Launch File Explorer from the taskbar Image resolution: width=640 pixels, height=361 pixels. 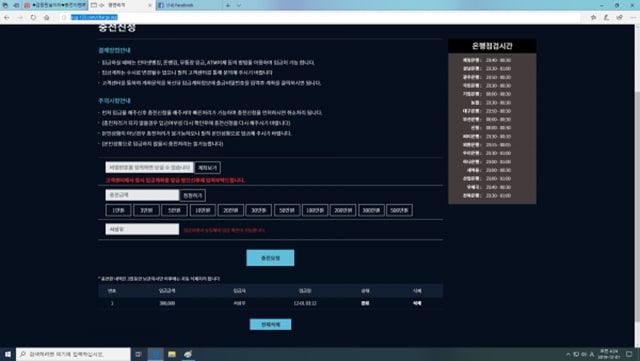tap(172, 354)
